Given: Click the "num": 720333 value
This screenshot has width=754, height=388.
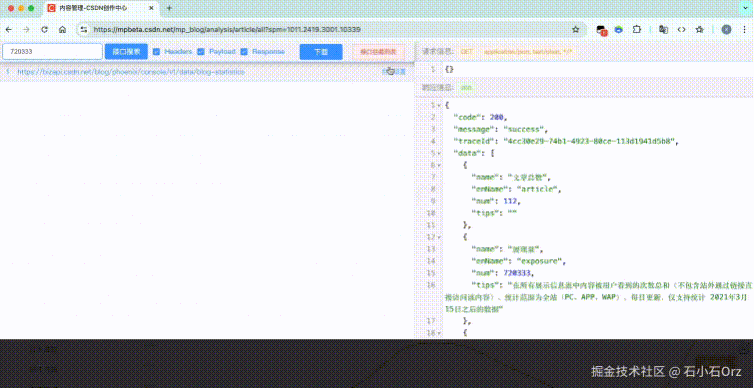Looking at the screenshot, I should [517, 273].
